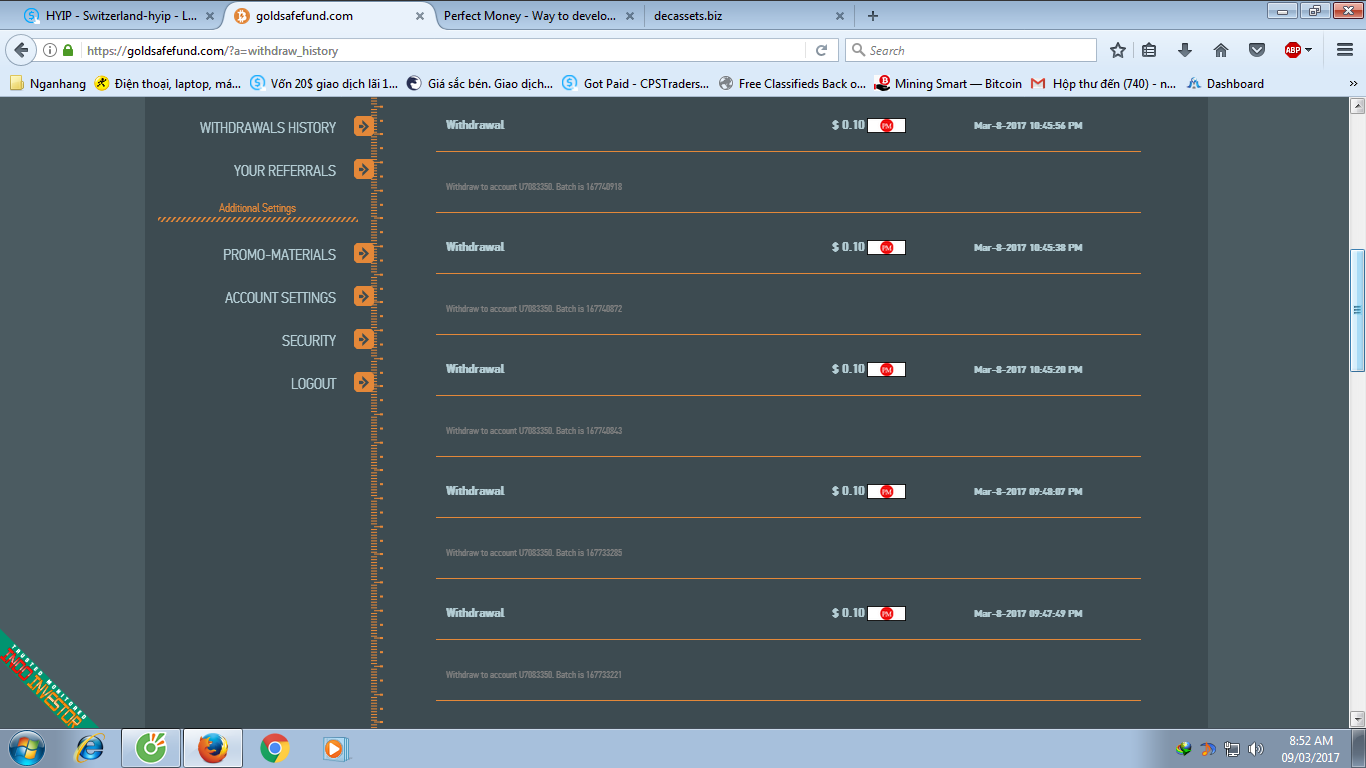Switch to the Perfect Money tab
1366x768 pixels.
[539, 16]
